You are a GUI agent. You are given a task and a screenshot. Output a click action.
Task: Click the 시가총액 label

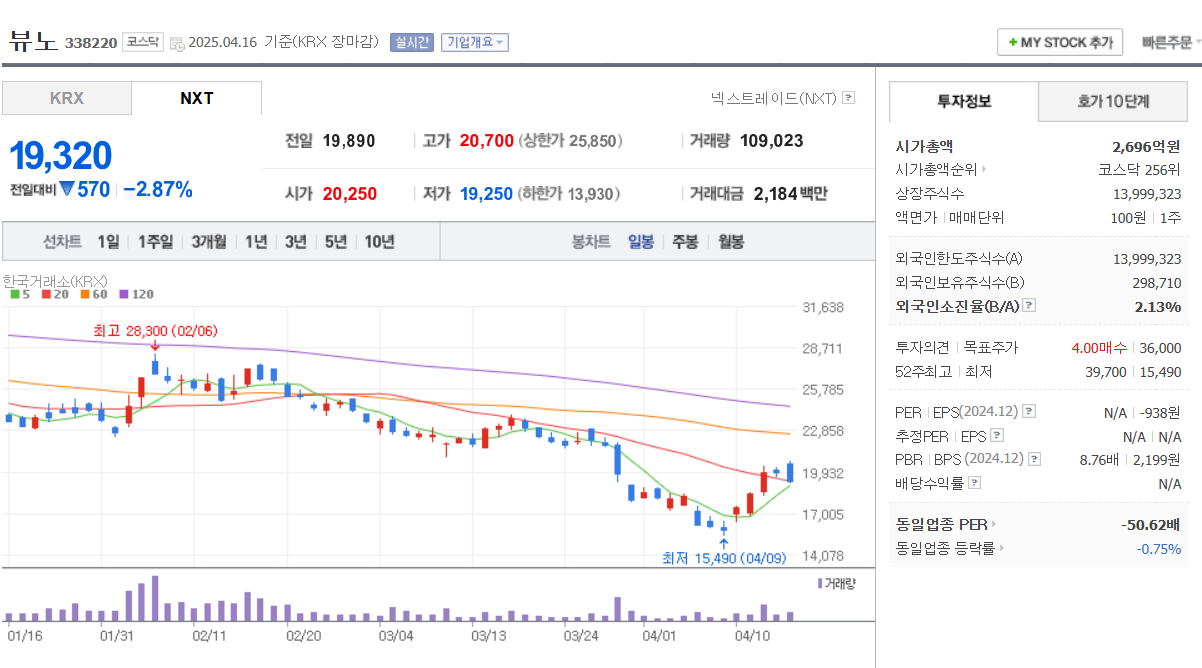pos(924,145)
